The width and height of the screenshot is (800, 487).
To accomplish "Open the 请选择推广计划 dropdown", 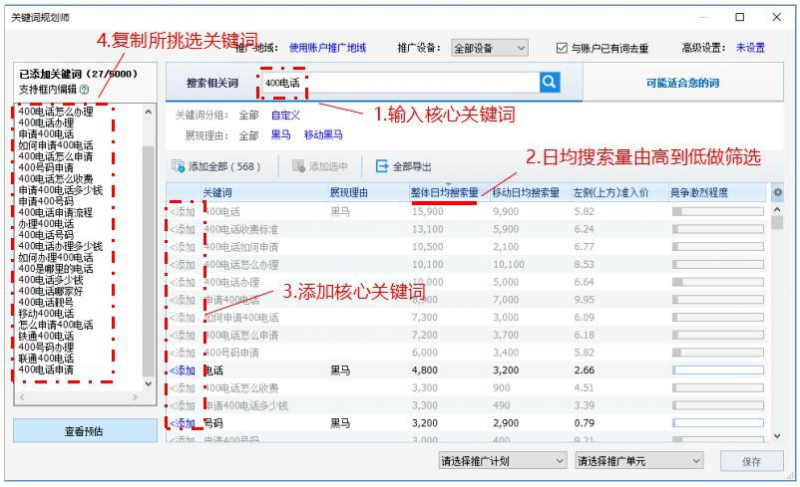I will click(x=503, y=461).
